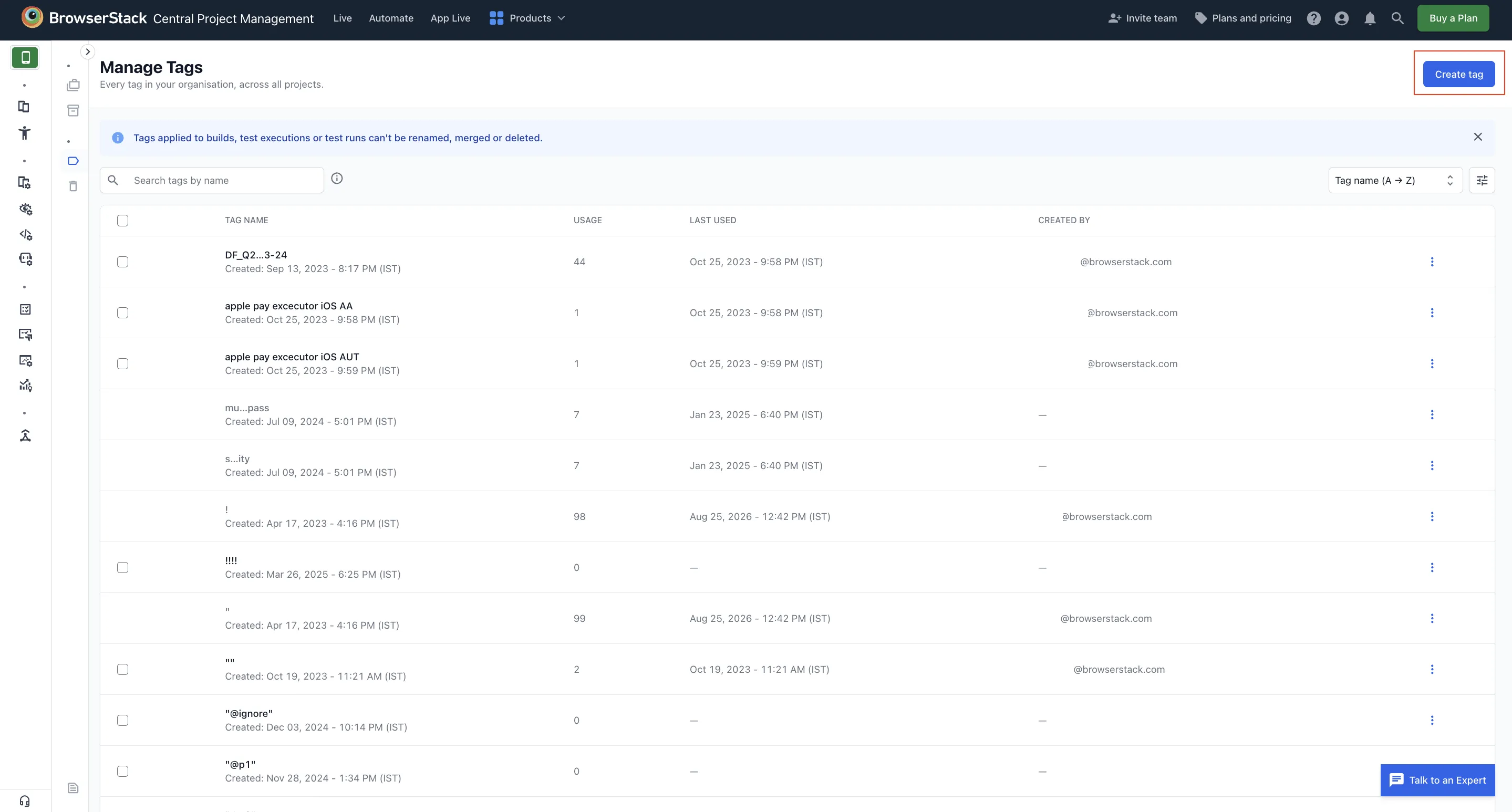
Task: Focus the Search tags by name field
Action: pos(212,180)
